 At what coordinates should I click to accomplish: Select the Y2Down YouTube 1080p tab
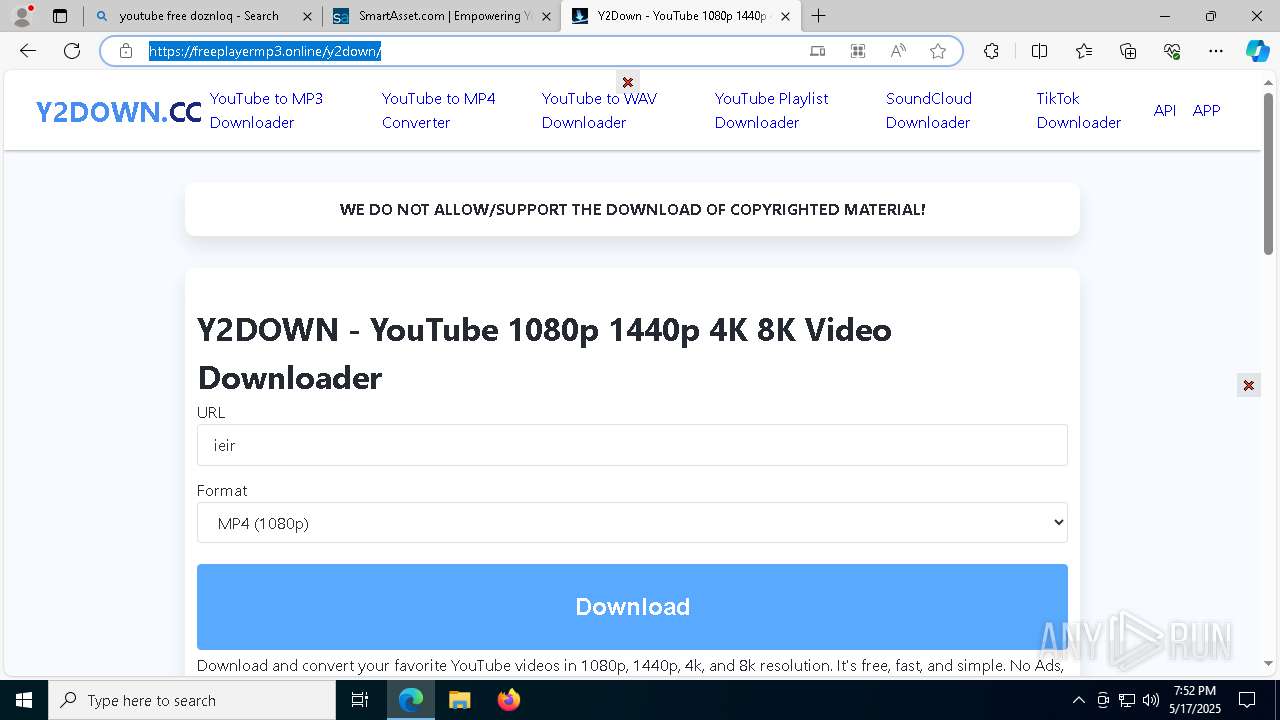pos(680,16)
